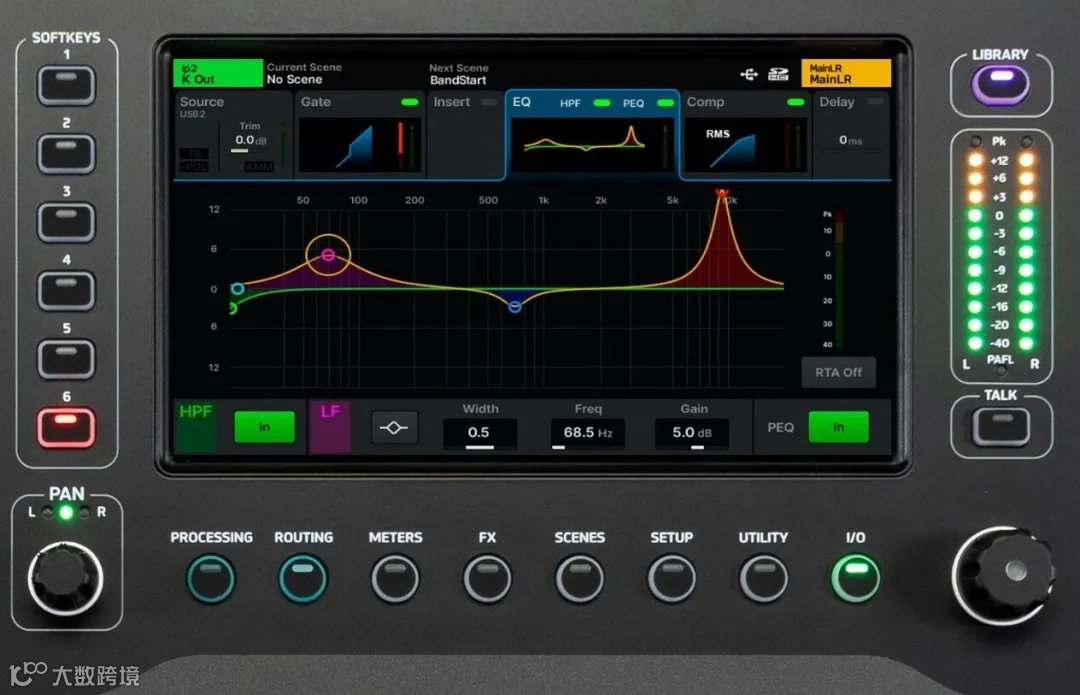Hit Softkey 4 button

click(66, 290)
